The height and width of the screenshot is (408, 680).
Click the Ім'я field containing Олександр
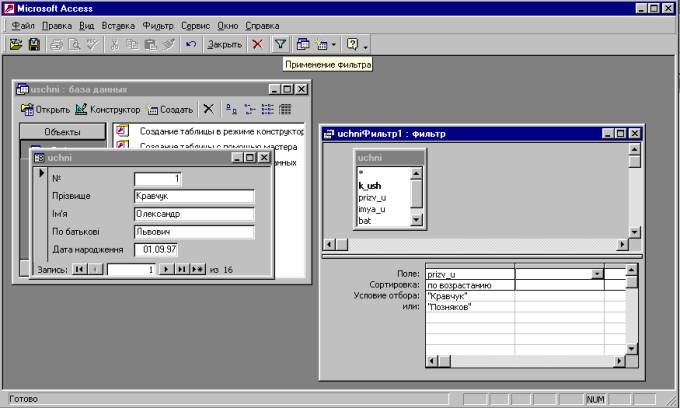pos(194,214)
